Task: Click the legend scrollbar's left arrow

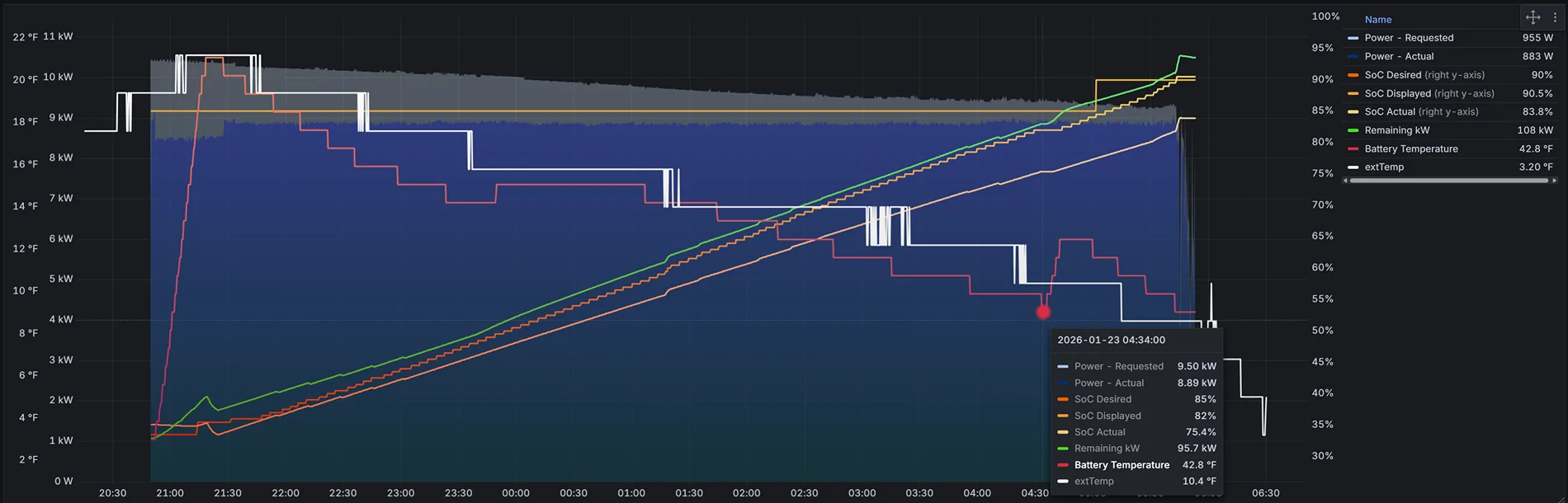Action: 1346,181
